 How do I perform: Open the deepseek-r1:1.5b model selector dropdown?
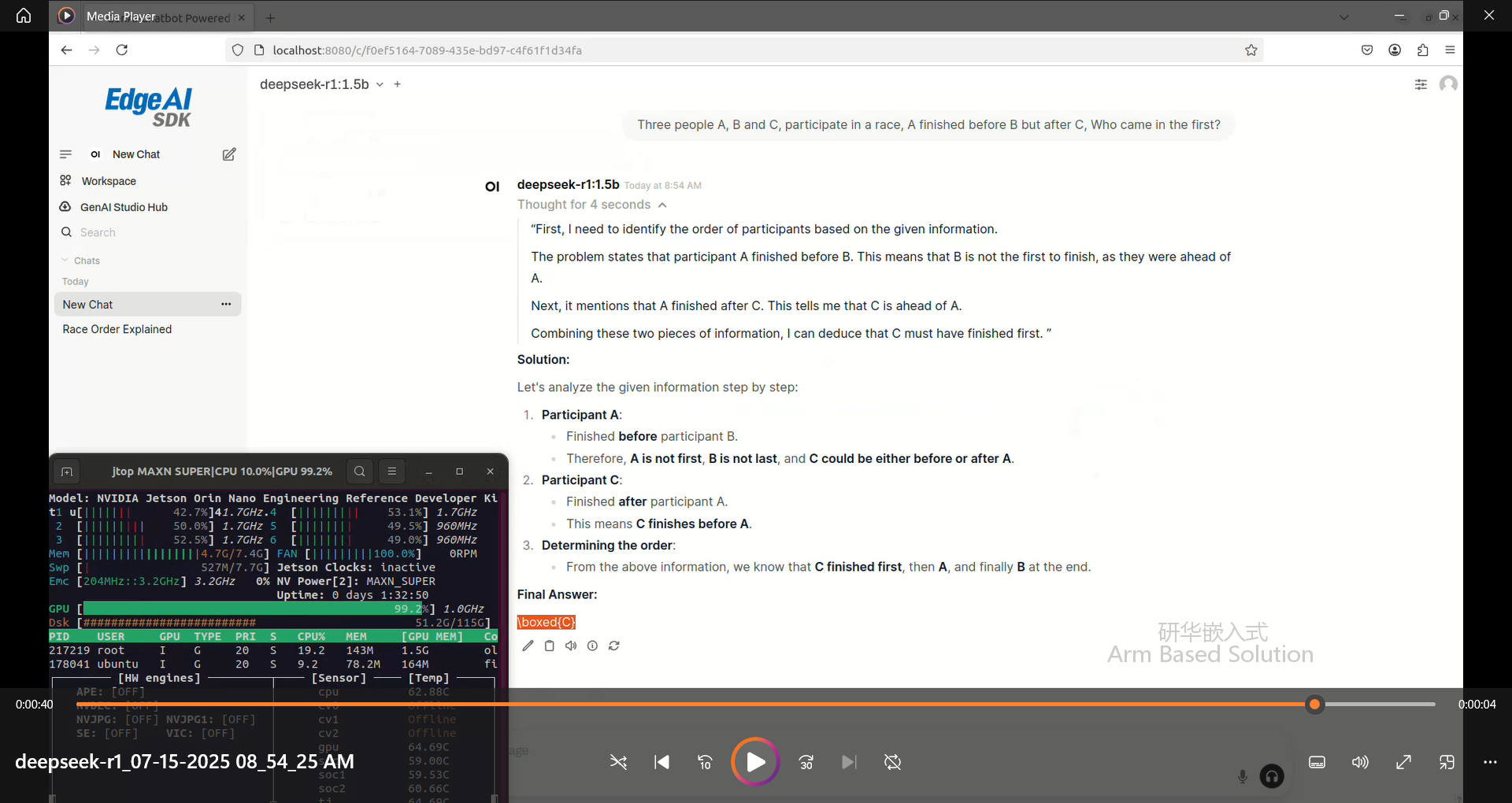[321, 84]
